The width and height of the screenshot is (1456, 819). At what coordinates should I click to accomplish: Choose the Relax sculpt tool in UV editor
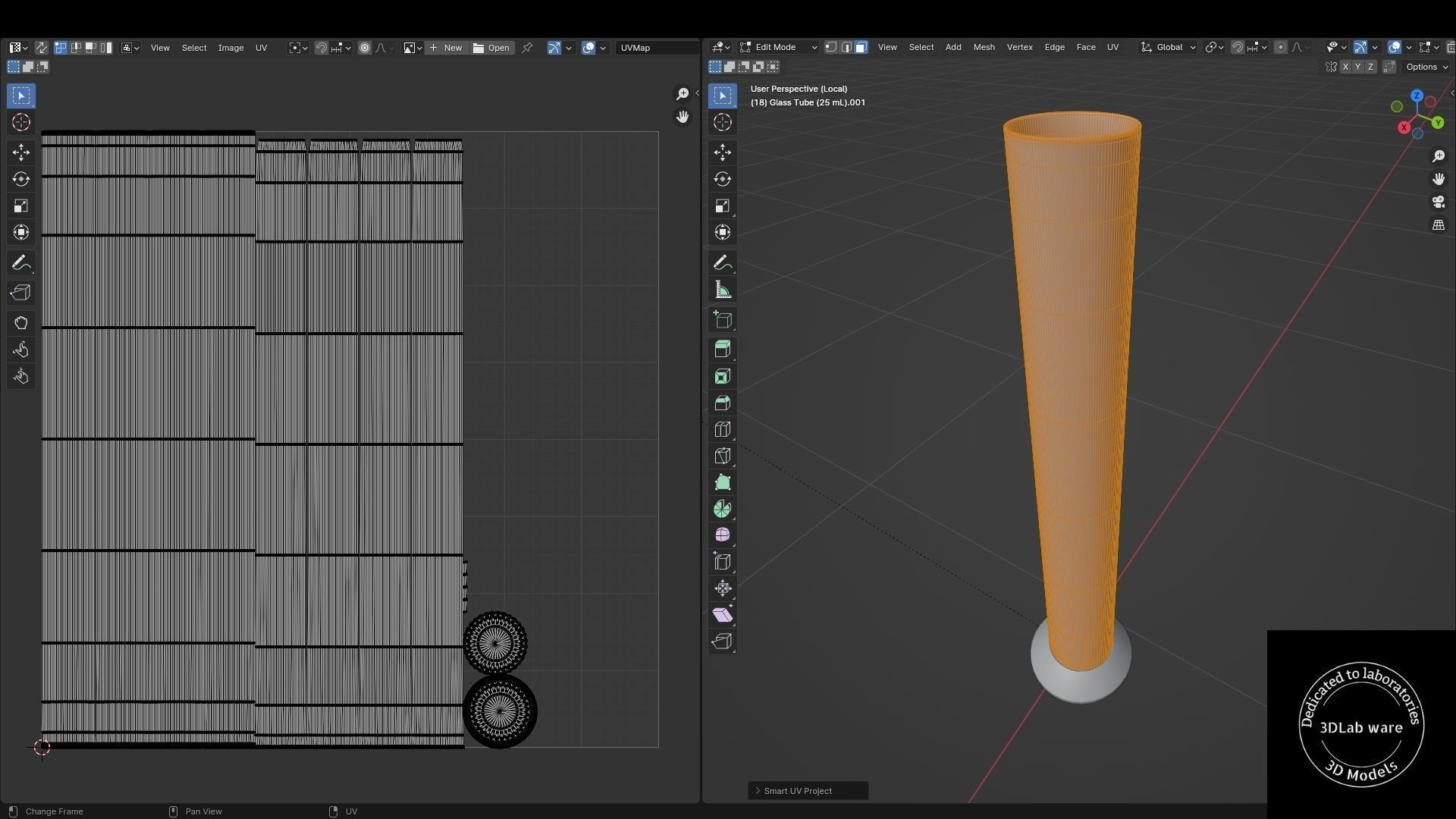click(x=20, y=350)
